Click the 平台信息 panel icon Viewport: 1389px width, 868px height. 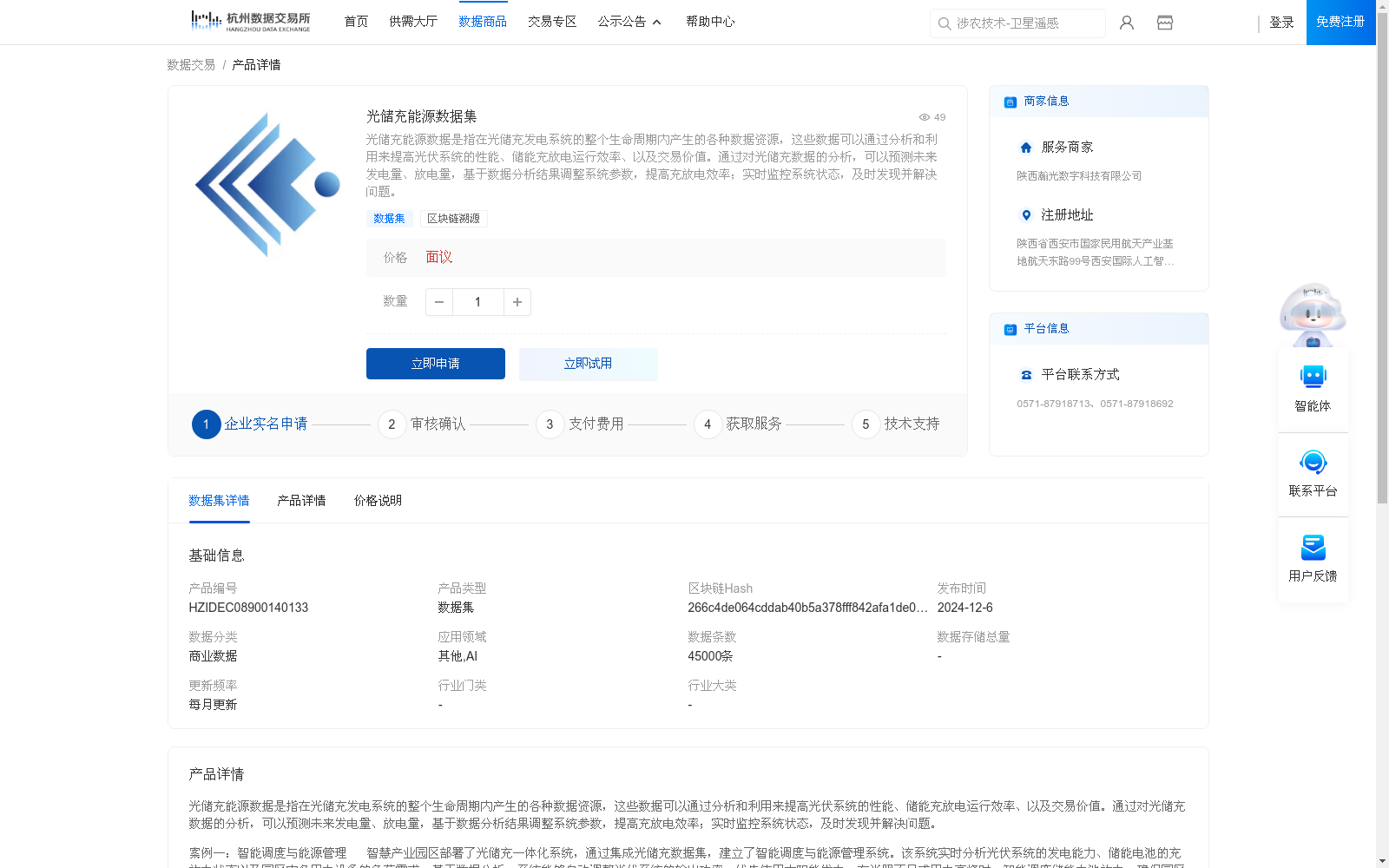(1010, 329)
